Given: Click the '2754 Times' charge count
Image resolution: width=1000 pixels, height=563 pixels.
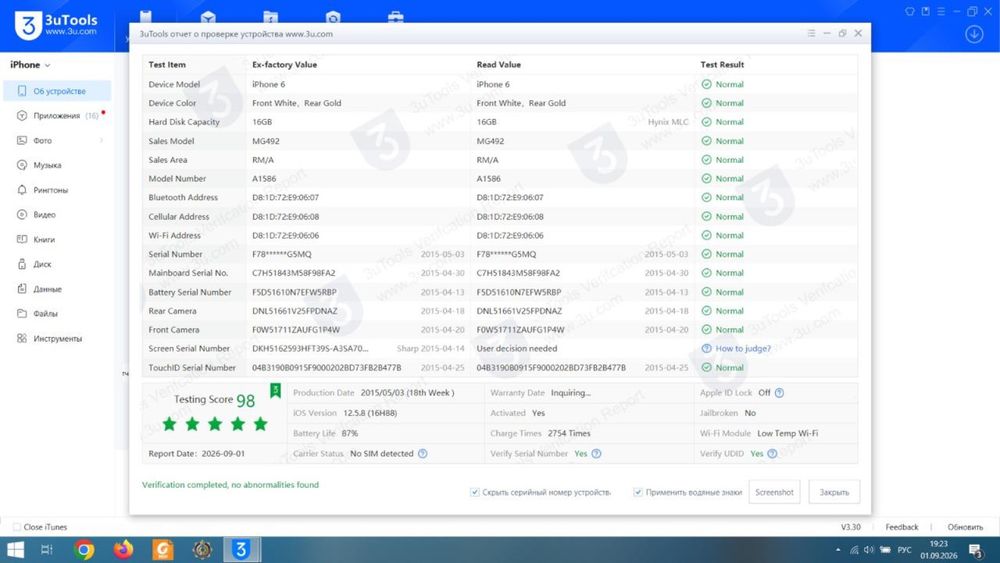Looking at the screenshot, I should 569,433.
